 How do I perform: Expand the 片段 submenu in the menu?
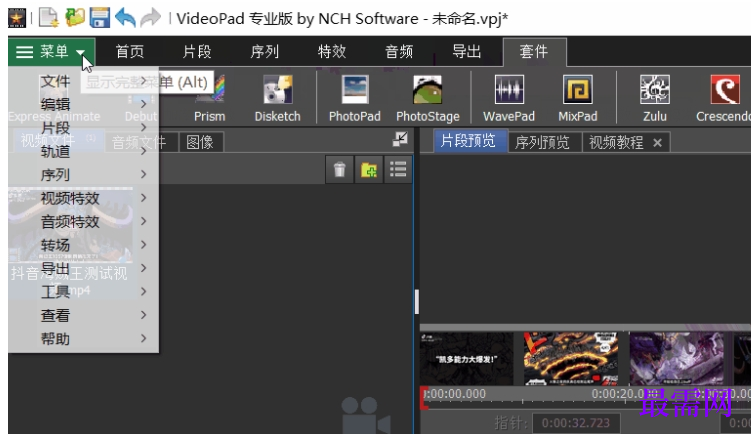tap(83, 127)
